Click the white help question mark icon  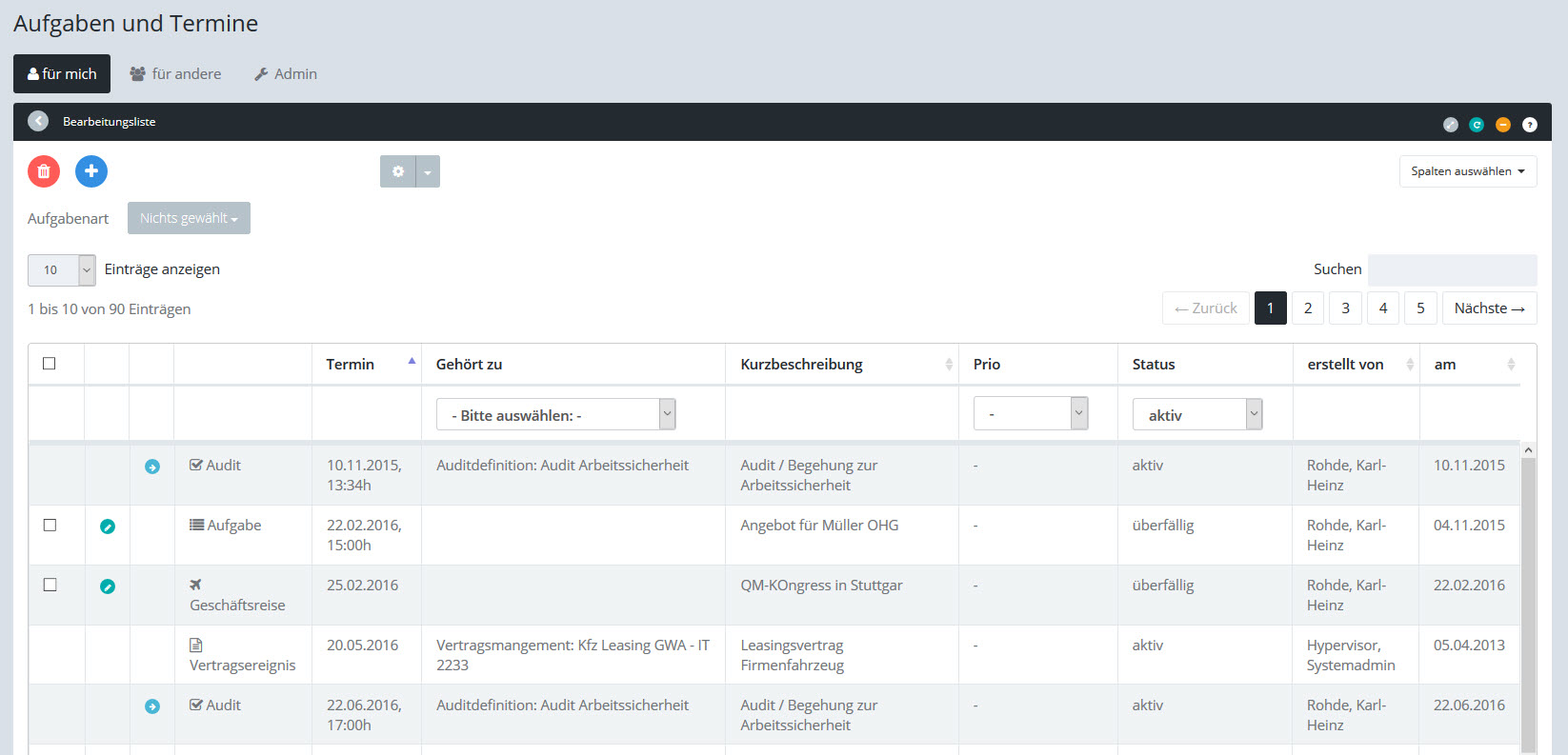tap(1529, 125)
